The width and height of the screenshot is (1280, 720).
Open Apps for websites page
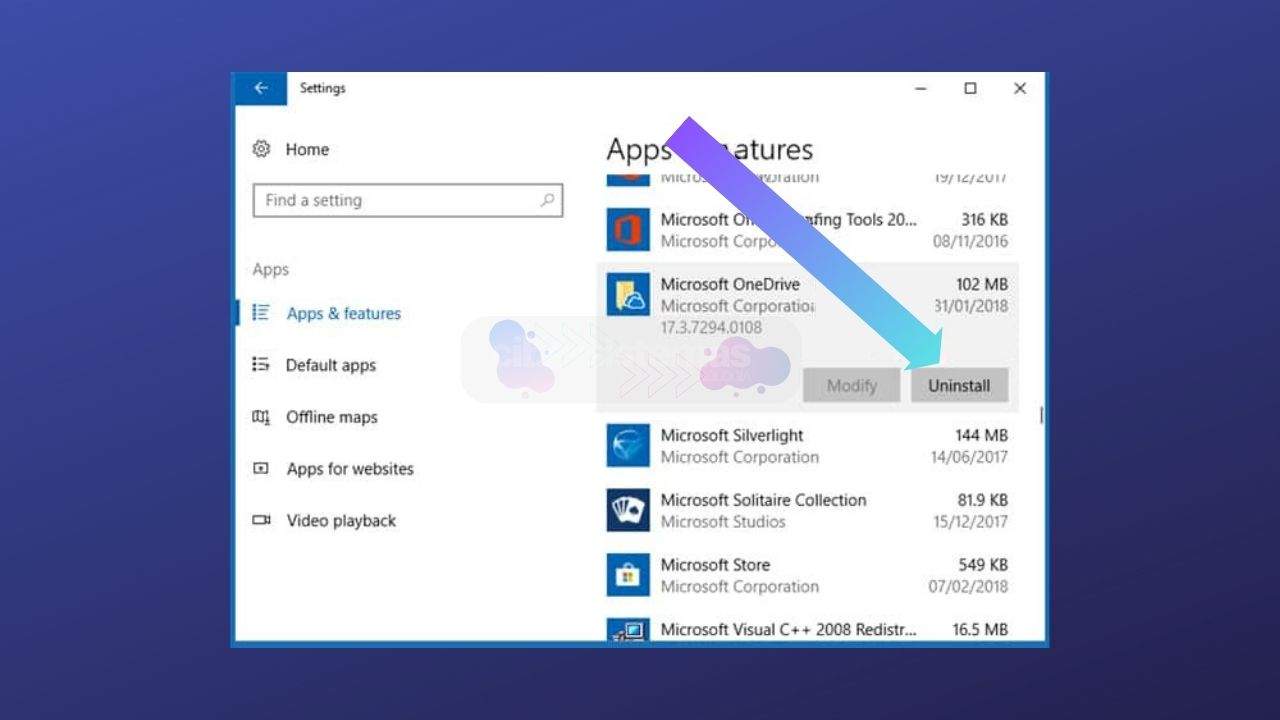click(x=350, y=468)
